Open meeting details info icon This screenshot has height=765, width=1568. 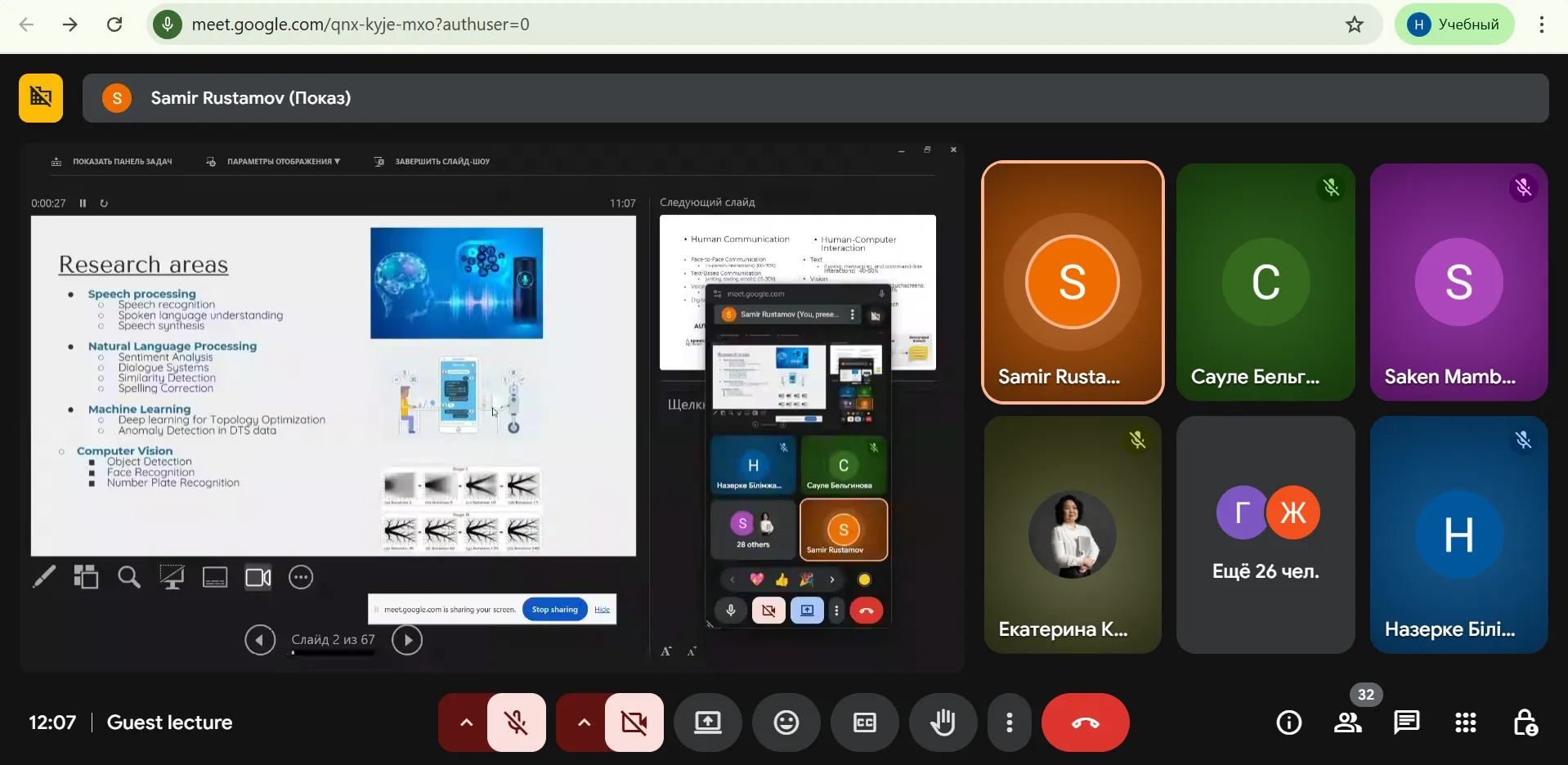coord(1288,722)
